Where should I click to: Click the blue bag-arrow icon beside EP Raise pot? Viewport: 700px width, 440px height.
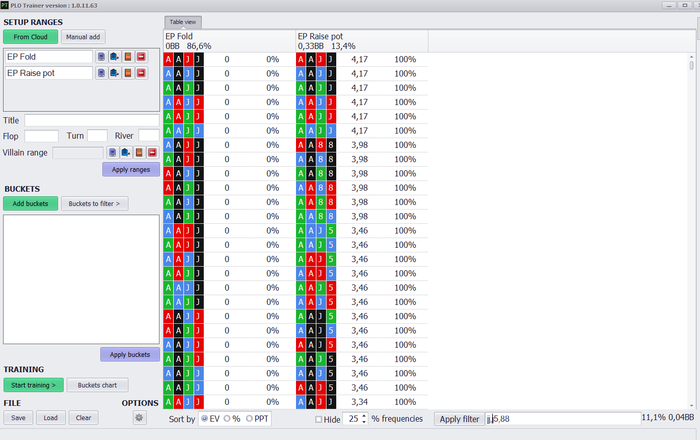(114, 73)
